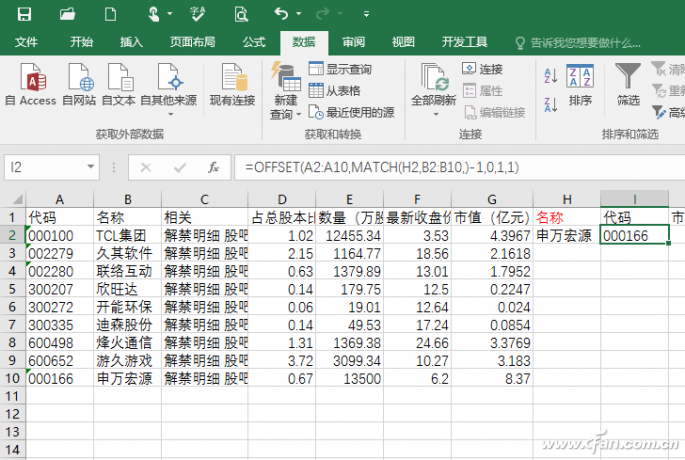685x460 pixels.
Task: Click cell with 欣旺达
Action: (127, 289)
